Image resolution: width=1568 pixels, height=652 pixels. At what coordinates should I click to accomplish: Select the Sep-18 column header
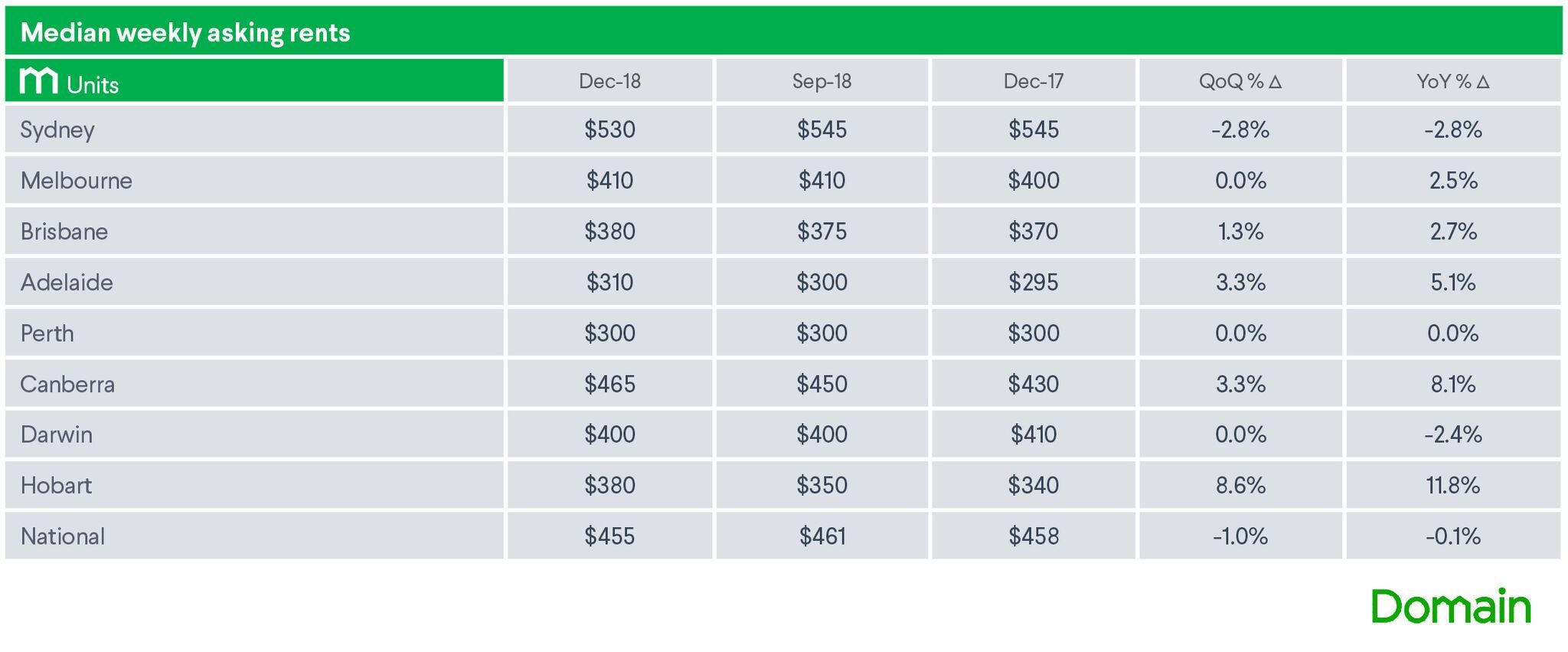coord(822,81)
